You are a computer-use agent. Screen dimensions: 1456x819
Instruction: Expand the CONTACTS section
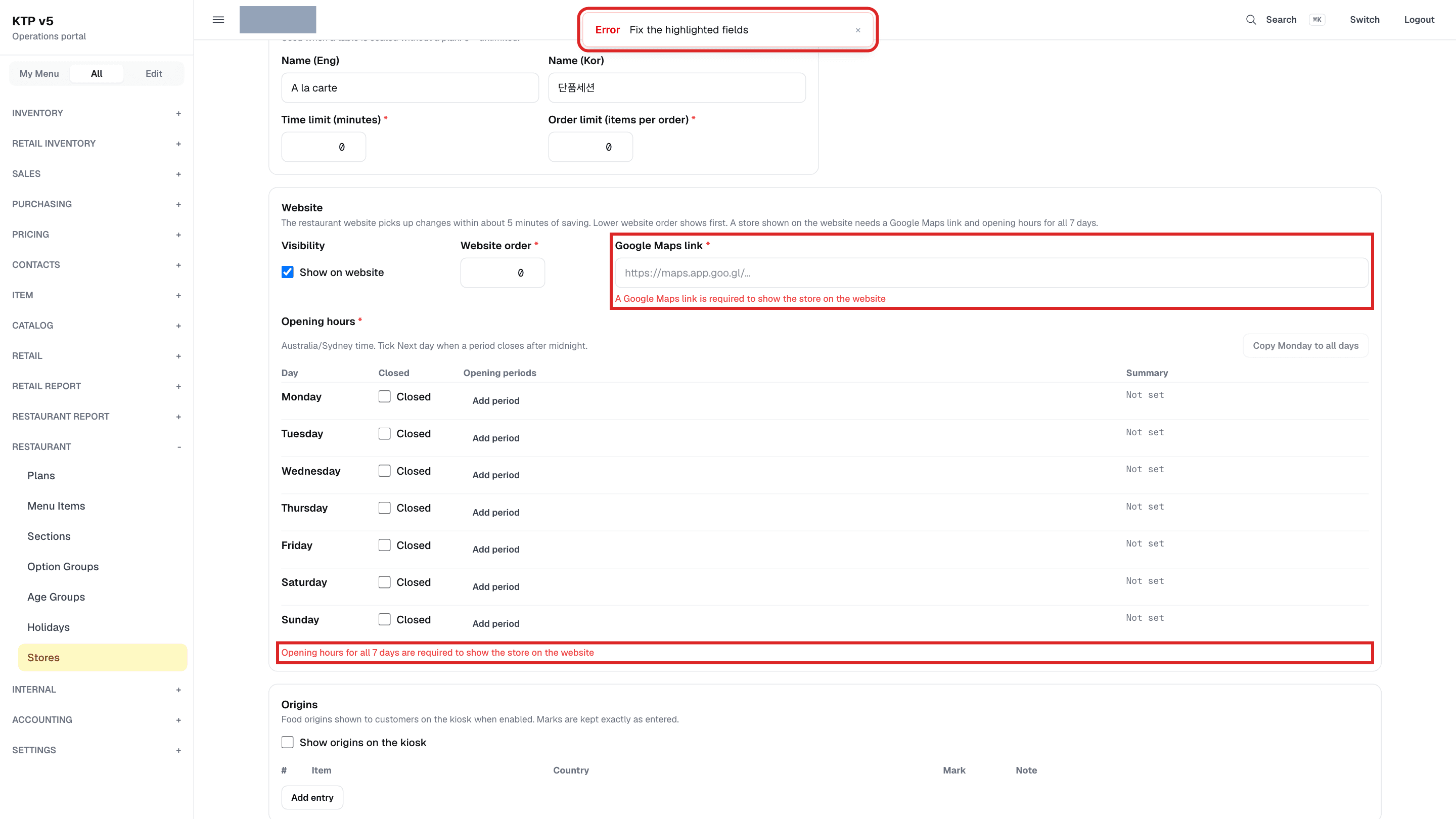coord(97,265)
